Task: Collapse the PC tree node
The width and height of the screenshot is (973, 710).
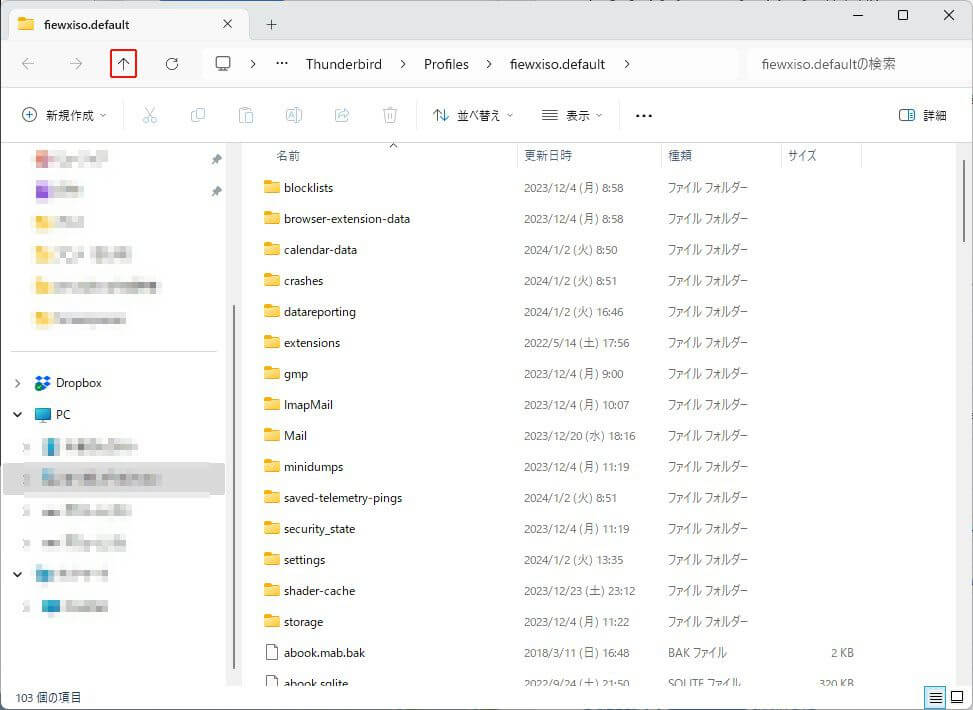Action: point(17,414)
